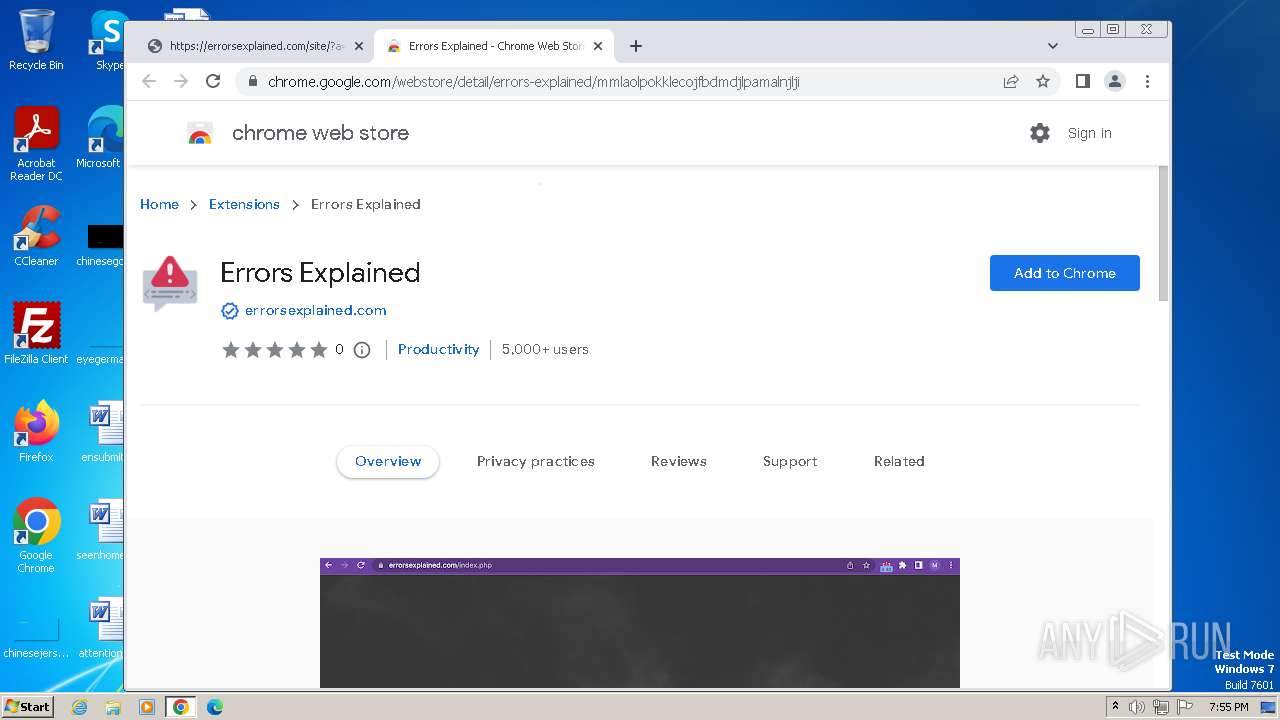Open Windows Media Player from the taskbar
1280x720 pixels.
147,707
